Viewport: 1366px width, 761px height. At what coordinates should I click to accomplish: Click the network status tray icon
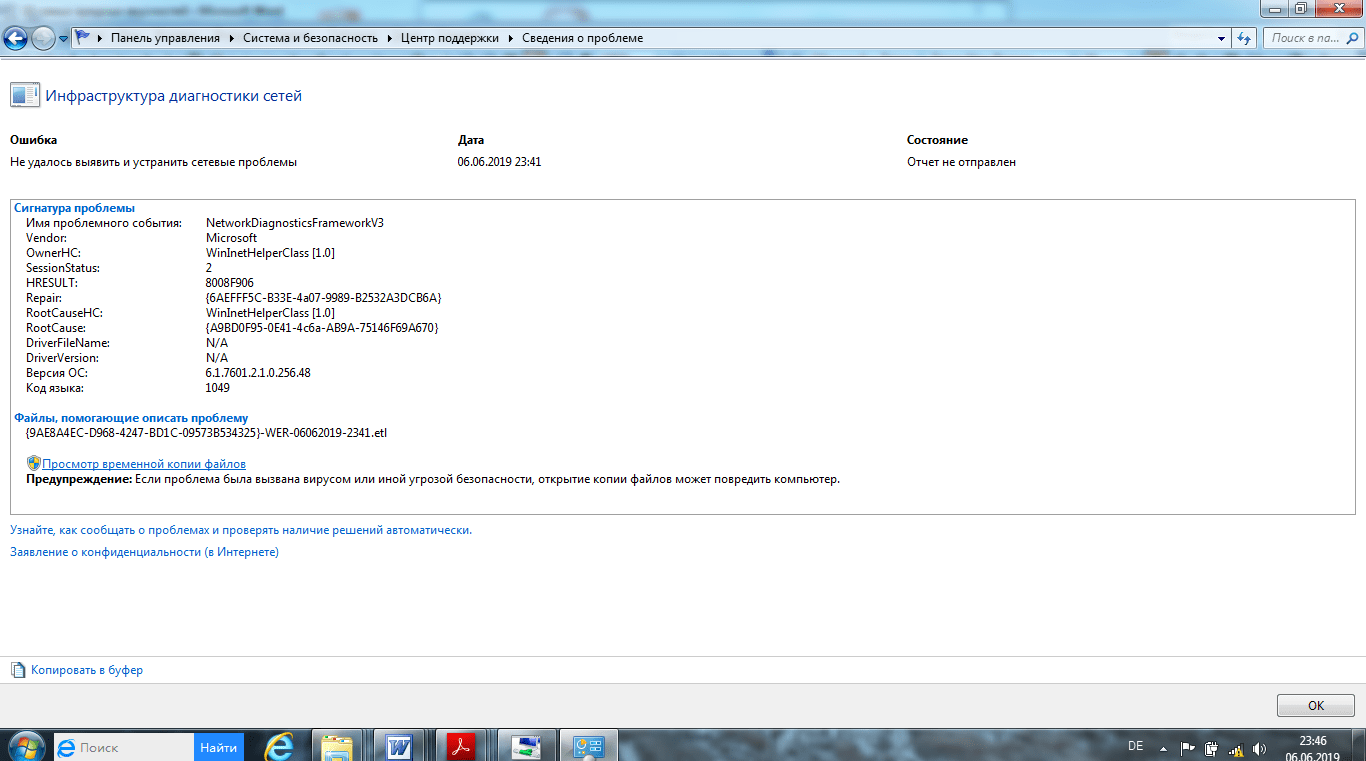[x=1235, y=748]
